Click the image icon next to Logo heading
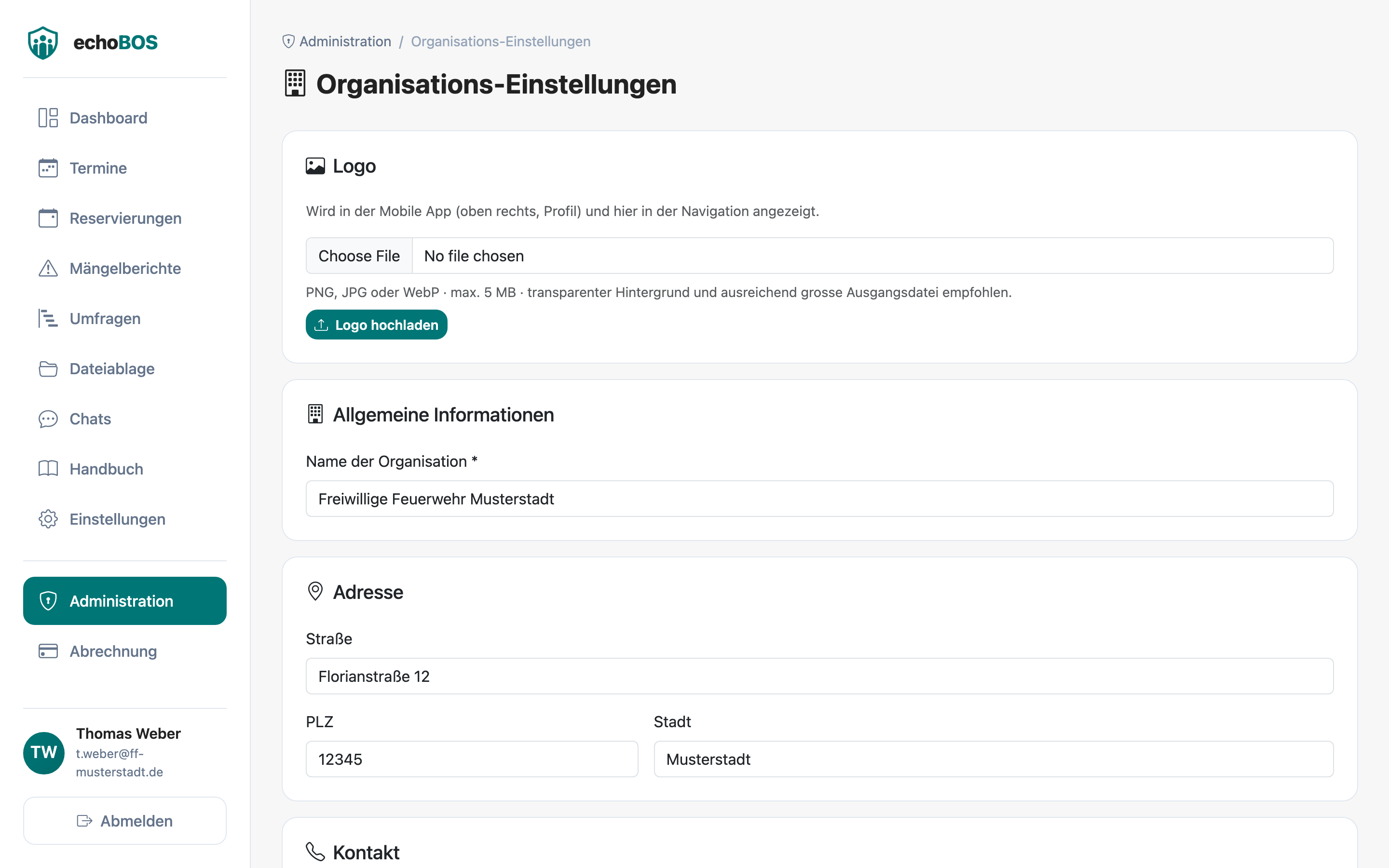 (315, 166)
